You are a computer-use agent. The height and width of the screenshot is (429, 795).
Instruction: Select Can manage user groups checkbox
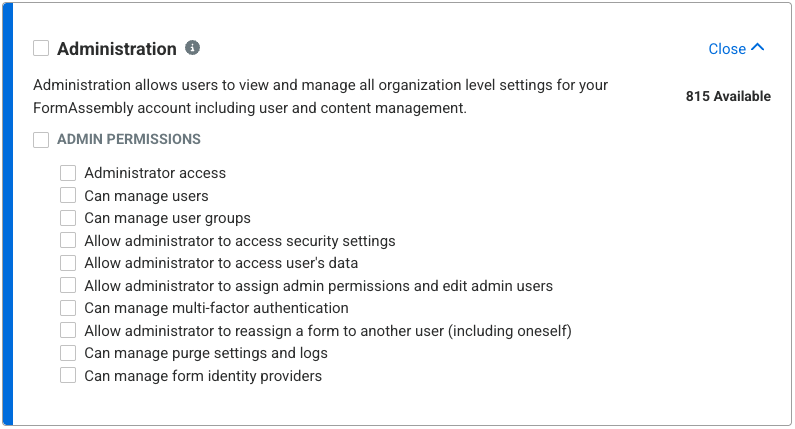pyautogui.click(x=68, y=218)
